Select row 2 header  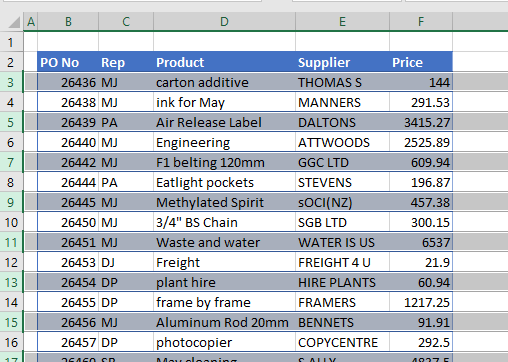(11, 62)
